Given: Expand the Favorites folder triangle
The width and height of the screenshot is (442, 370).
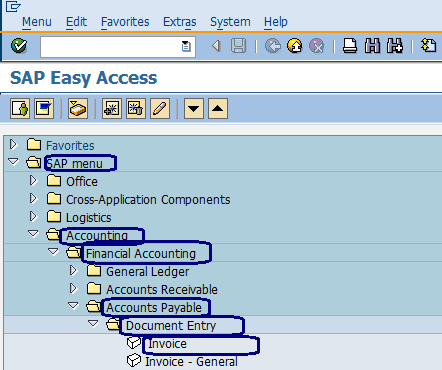Looking at the screenshot, I should (x=13, y=145).
